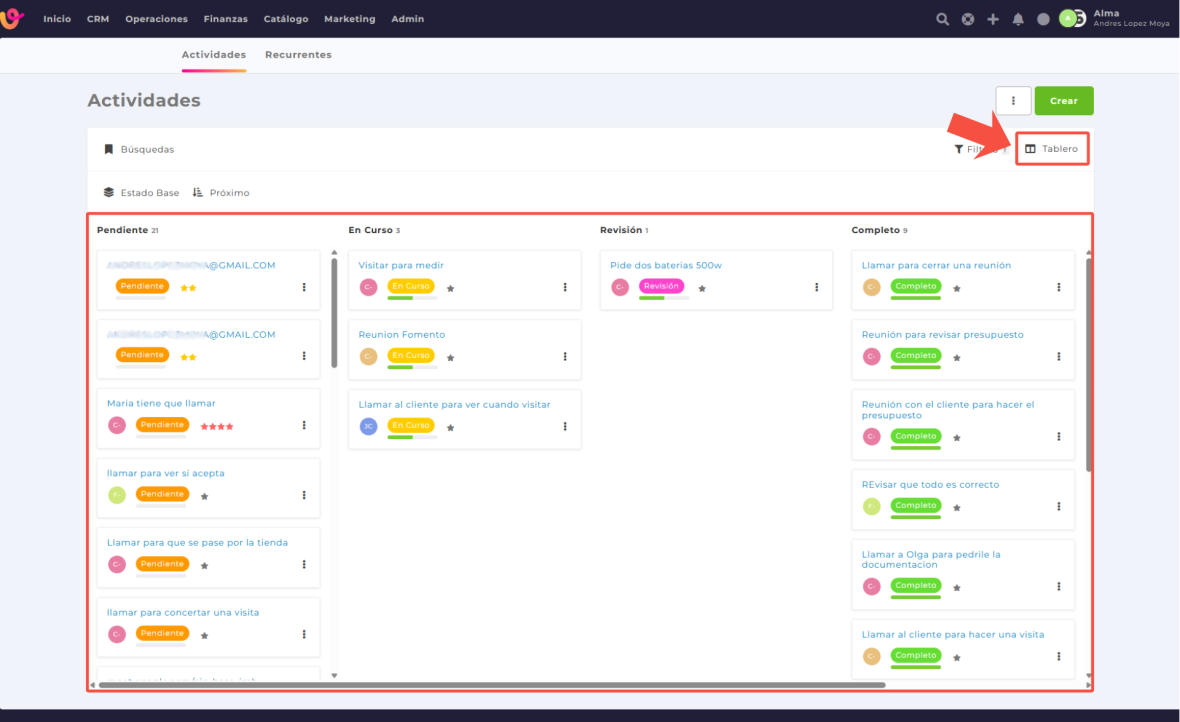The width and height of the screenshot is (1180, 722).
Task: Toggle star on 'REvisar que todo es correcto'
Action: coord(957,508)
